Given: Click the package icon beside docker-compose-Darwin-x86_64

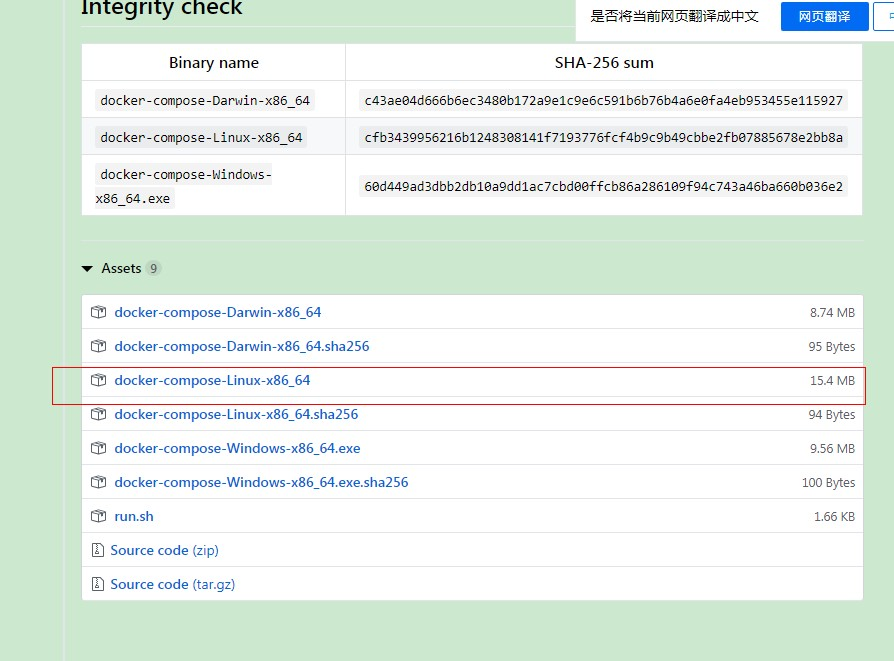Looking at the screenshot, I should click(x=98, y=312).
